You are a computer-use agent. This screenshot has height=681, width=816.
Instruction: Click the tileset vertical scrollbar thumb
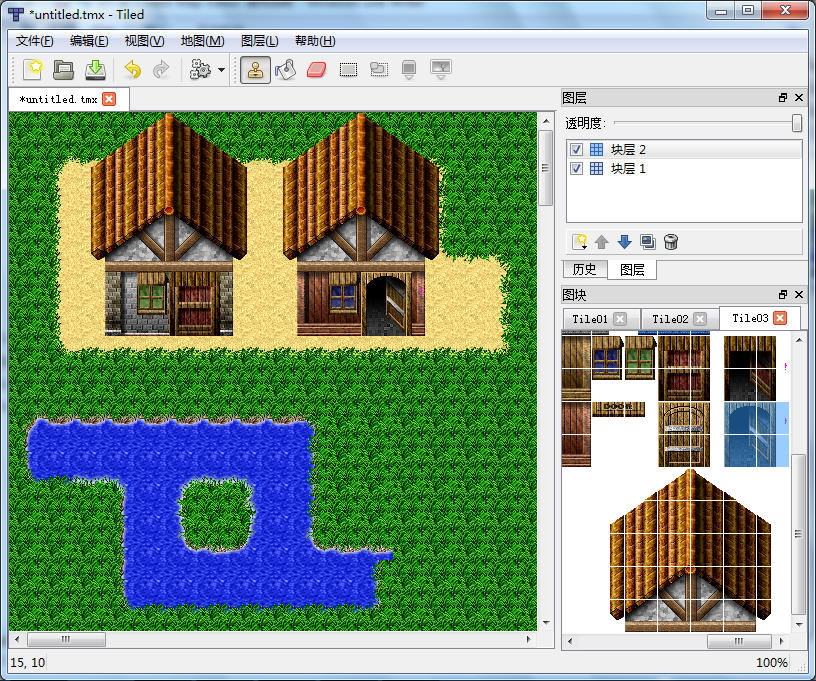(x=798, y=534)
